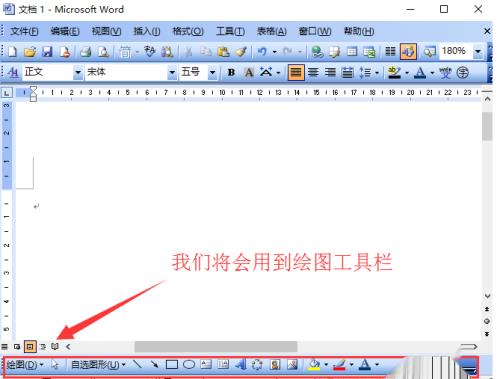Open the 插入(I) menu
Image resolution: width=500 pixels, height=379 pixels.
point(147,31)
